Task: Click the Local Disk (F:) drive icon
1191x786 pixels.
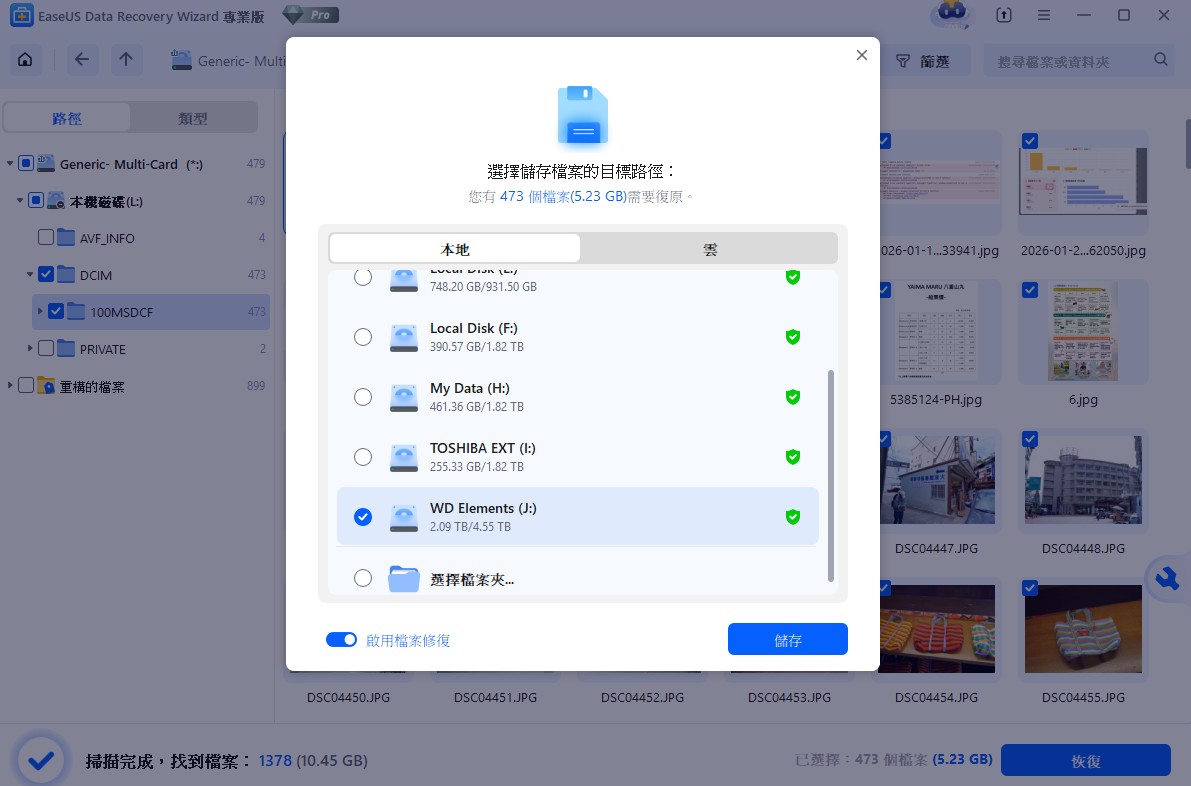Action: coord(404,337)
